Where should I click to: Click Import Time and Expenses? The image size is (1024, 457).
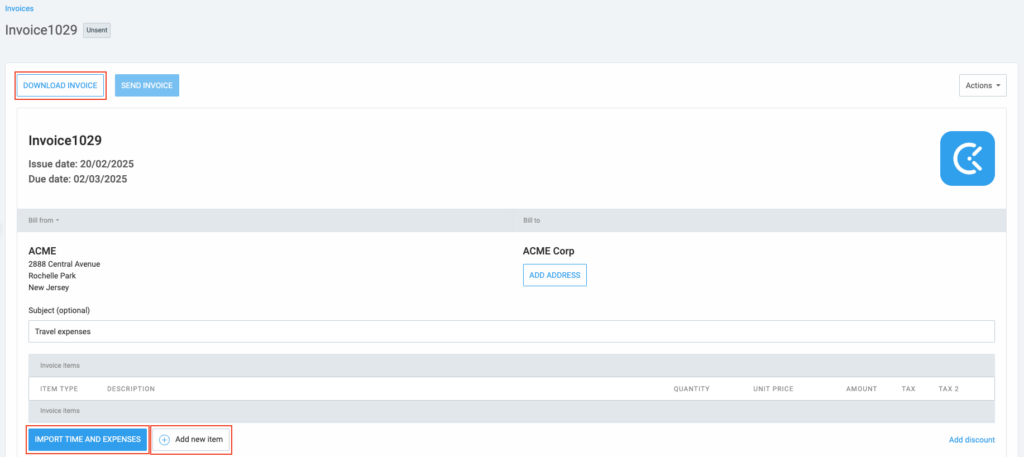pyautogui.click(x=88, y=439)
